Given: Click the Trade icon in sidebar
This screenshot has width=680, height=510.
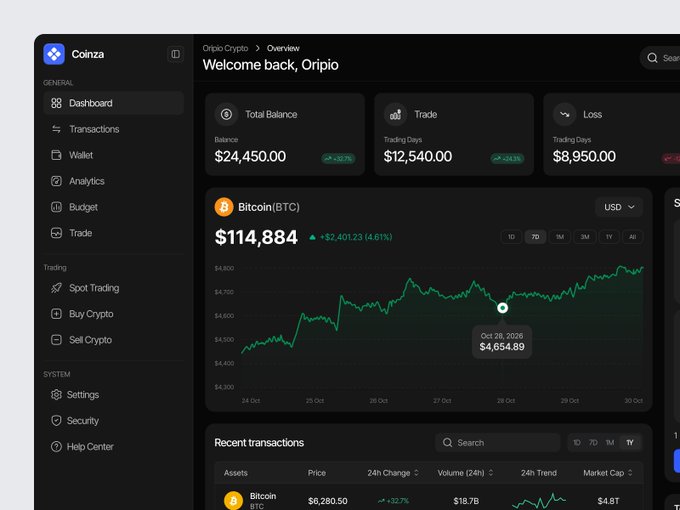Looking at the screenshot, I should pyautogui.click(x=56, y=233).
